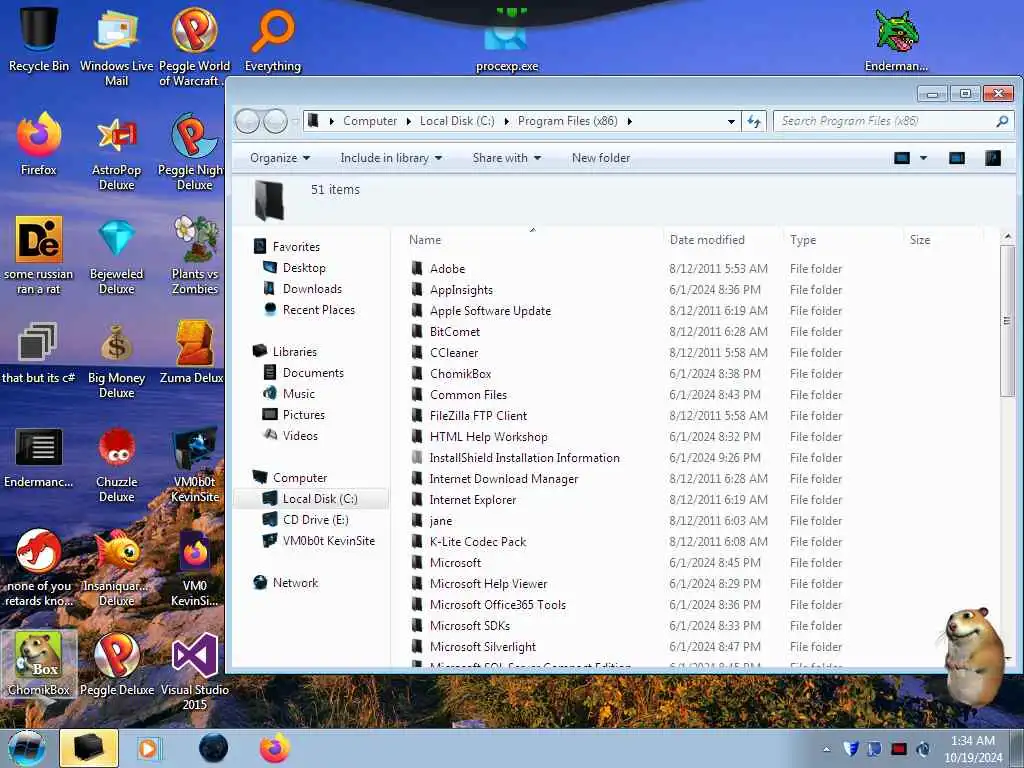Open the Include in library dropdown

(391, 158)
